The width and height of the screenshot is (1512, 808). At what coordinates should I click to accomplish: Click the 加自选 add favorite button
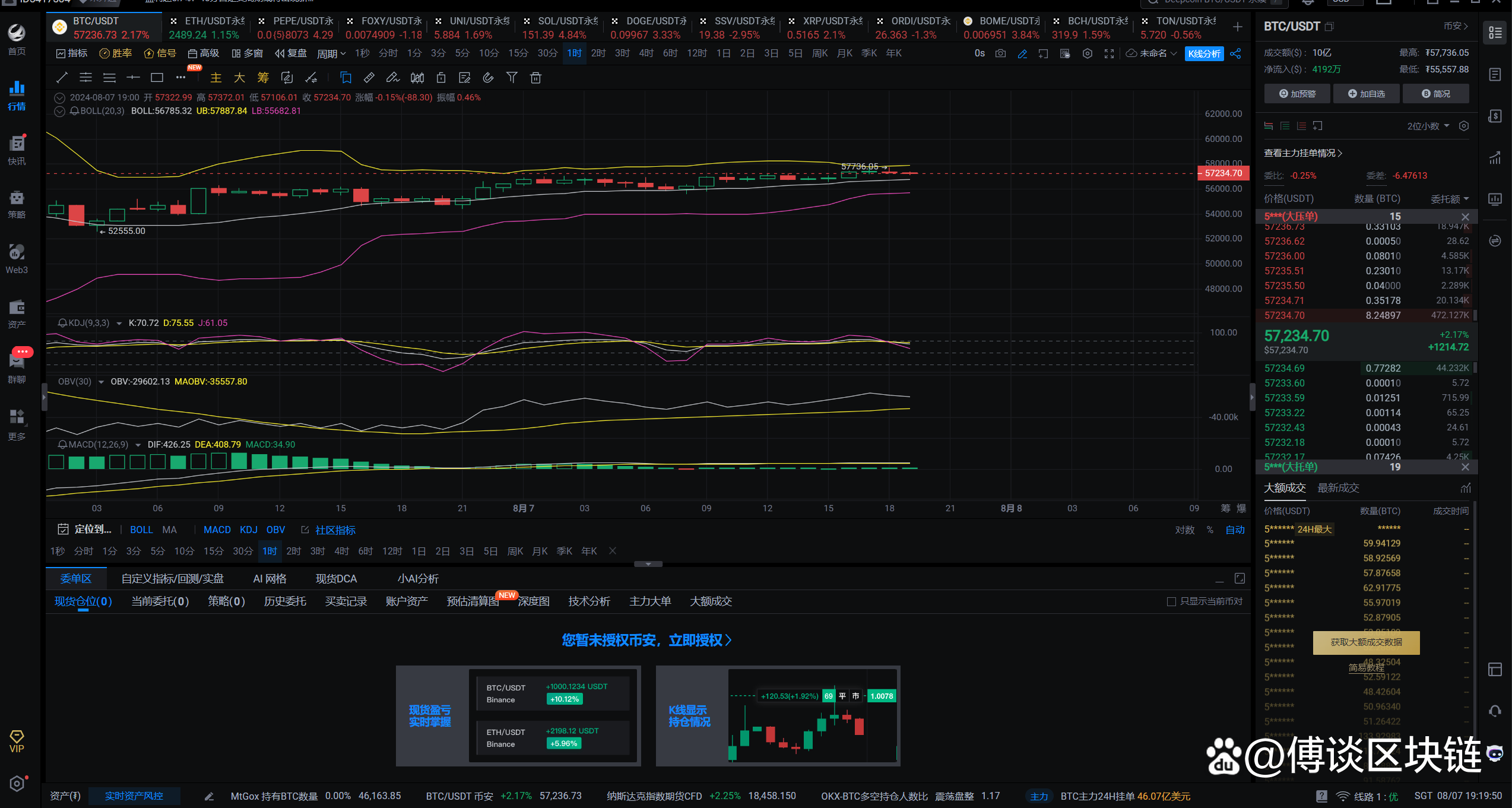(x=1367, y=94)
